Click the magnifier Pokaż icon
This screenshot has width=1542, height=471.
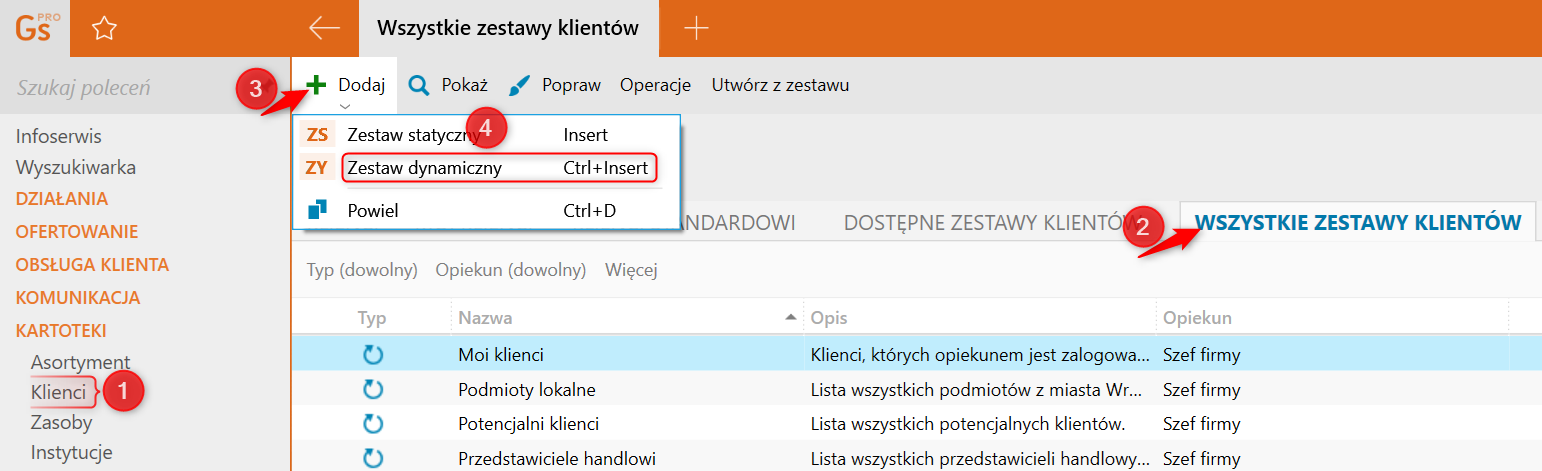click(x=420, y=85)
